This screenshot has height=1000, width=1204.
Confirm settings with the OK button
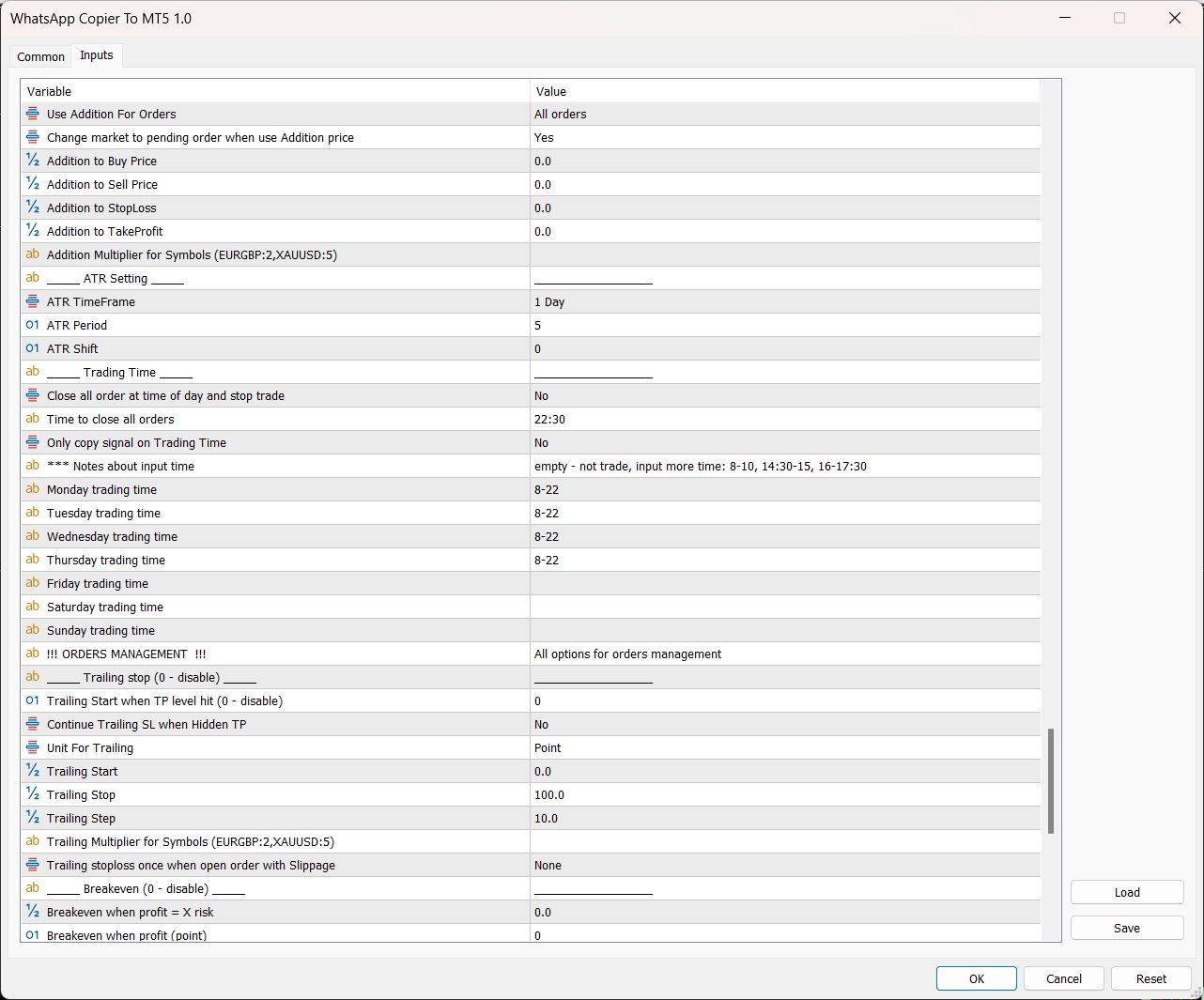click(x=977, y=978)
